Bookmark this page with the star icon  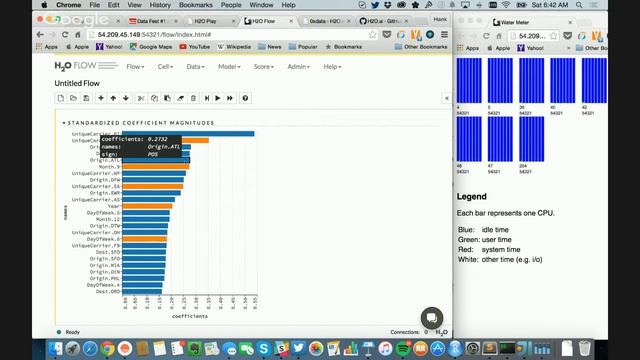point(372,35)
